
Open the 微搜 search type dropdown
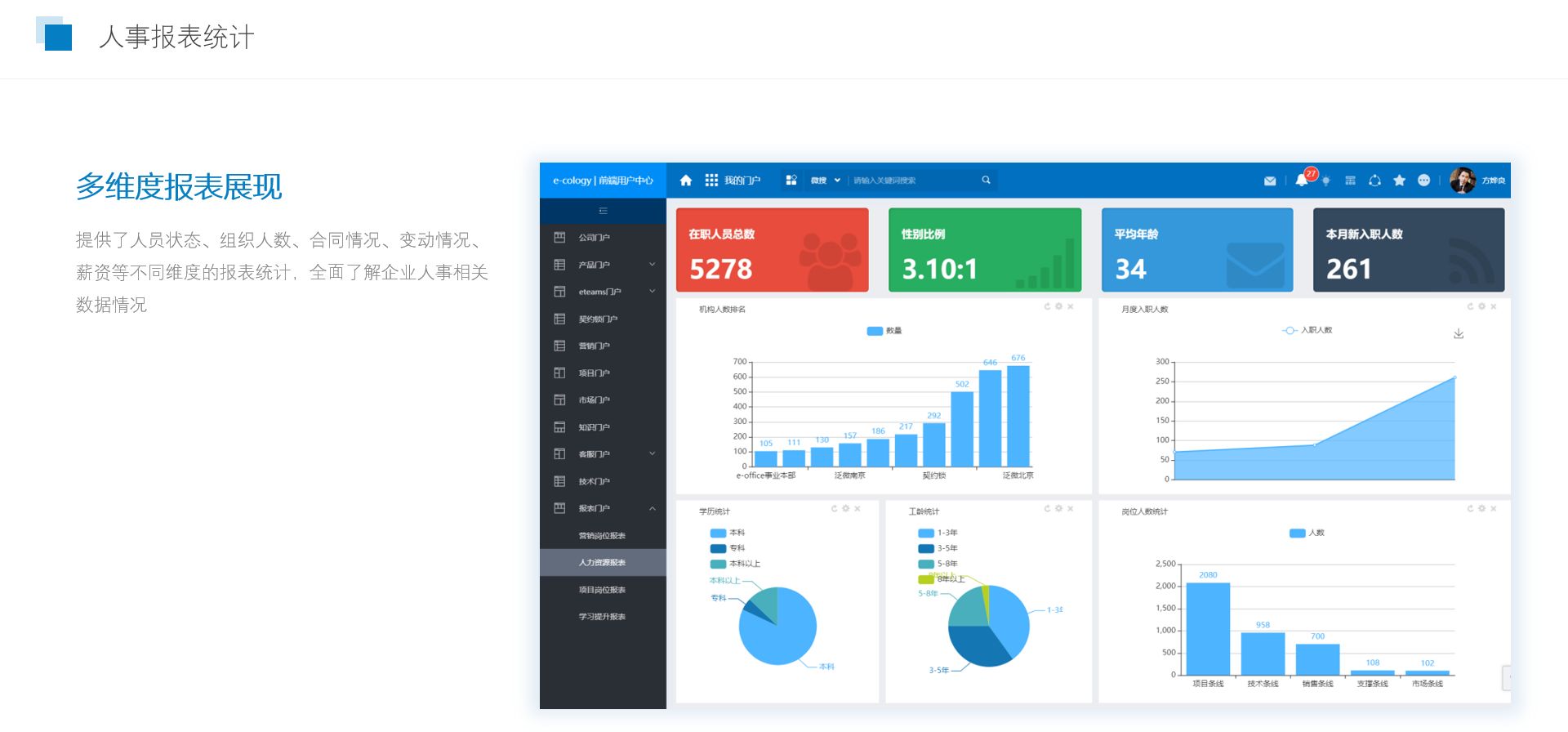click(825, 181)
